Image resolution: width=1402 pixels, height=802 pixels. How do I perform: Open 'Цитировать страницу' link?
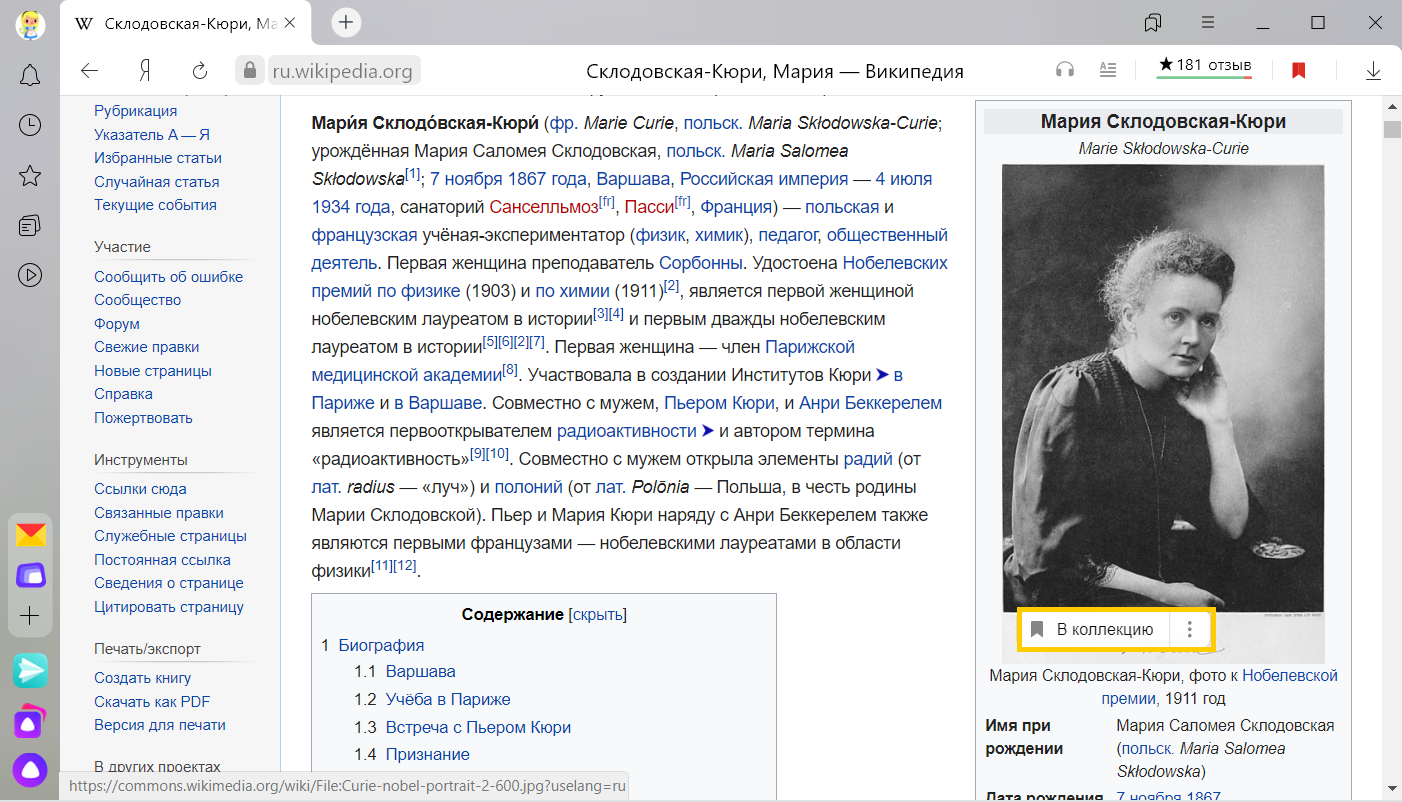[x=169, y=607]
